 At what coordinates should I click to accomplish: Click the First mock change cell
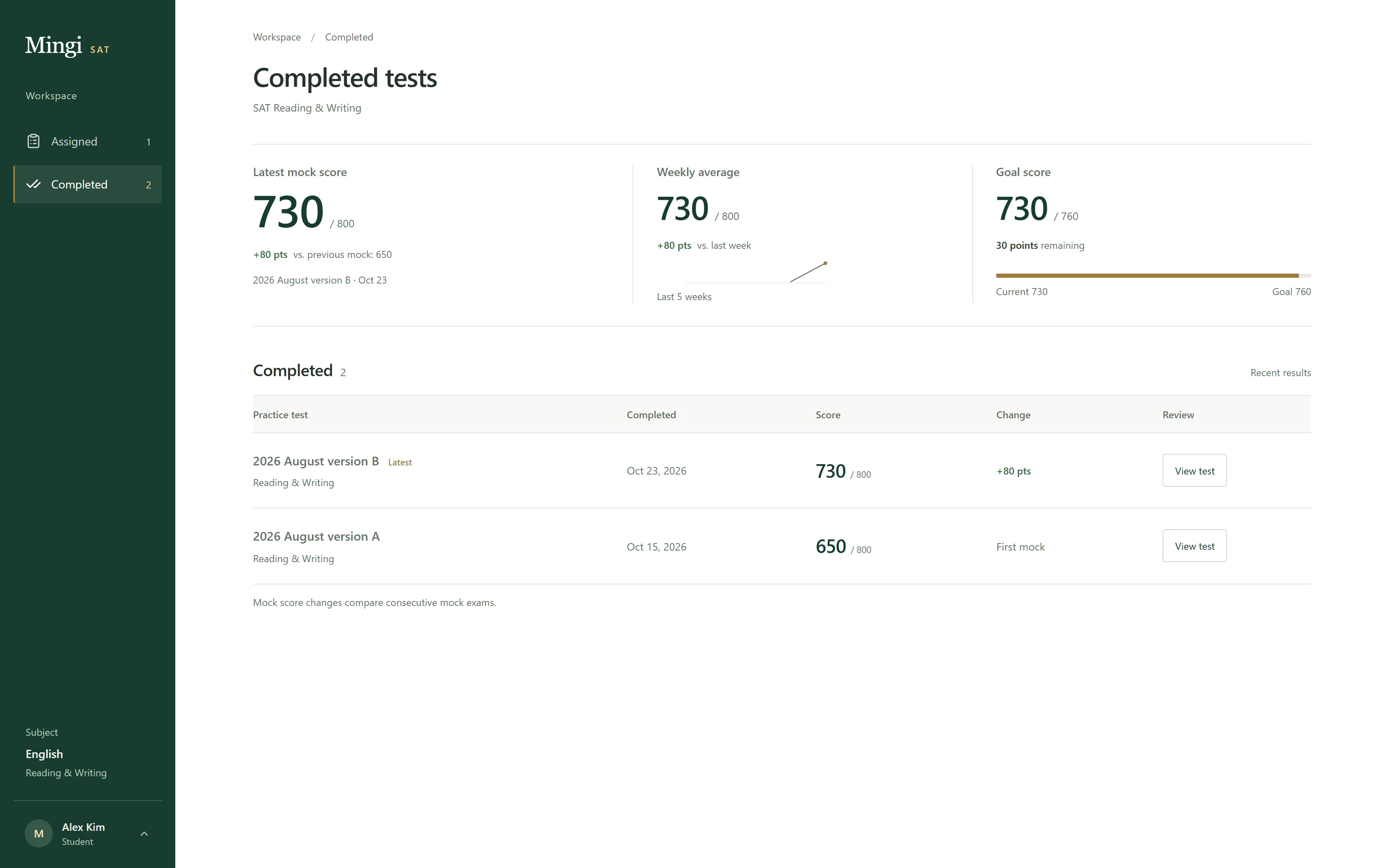point(1021,547)
